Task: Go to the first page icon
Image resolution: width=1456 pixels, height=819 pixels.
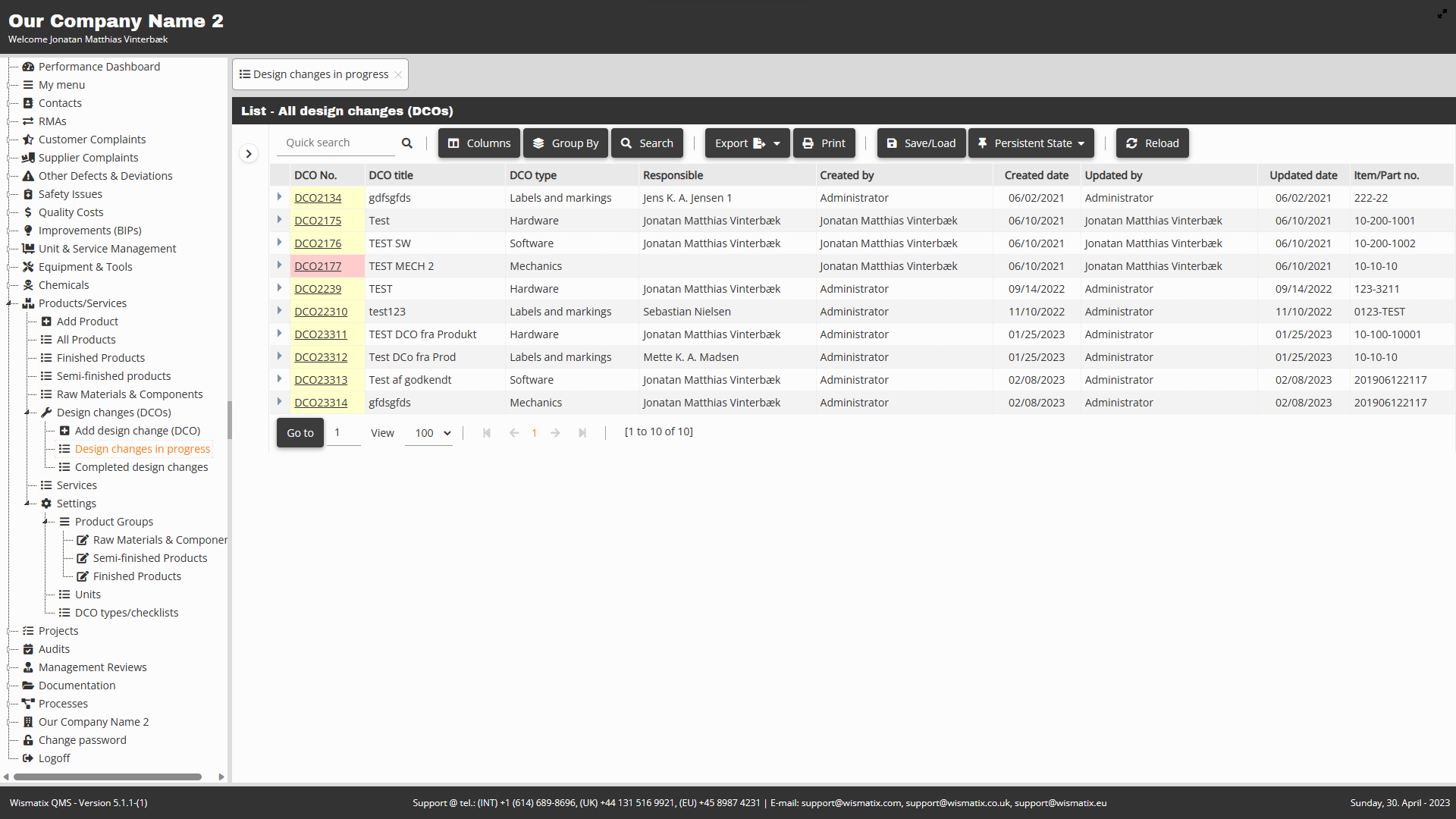Action: pyautogui.click(x=487, y=433)
